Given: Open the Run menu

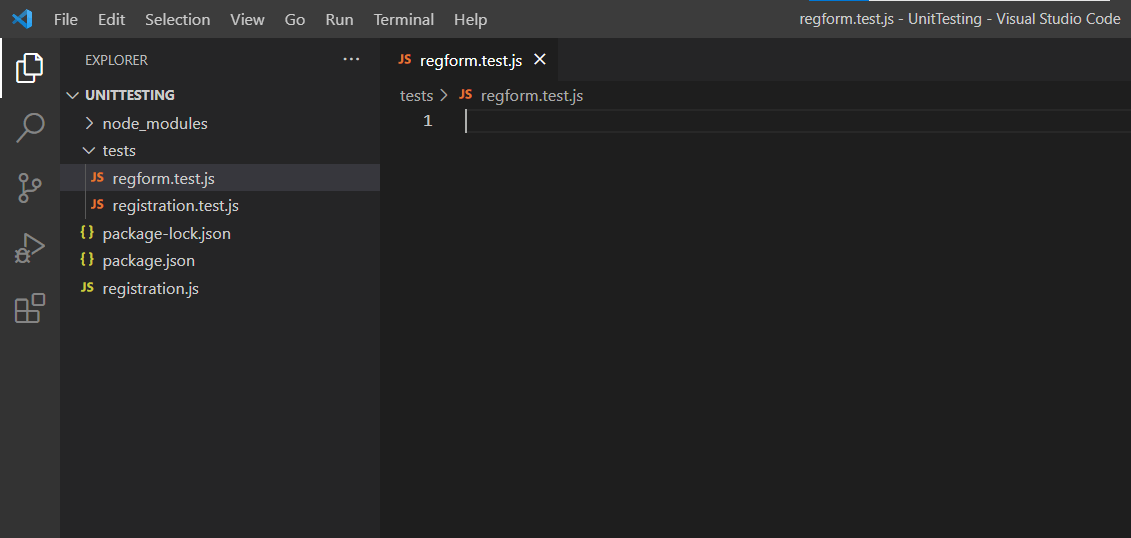Looking at the screenshot, I should (x=339, y=19).
